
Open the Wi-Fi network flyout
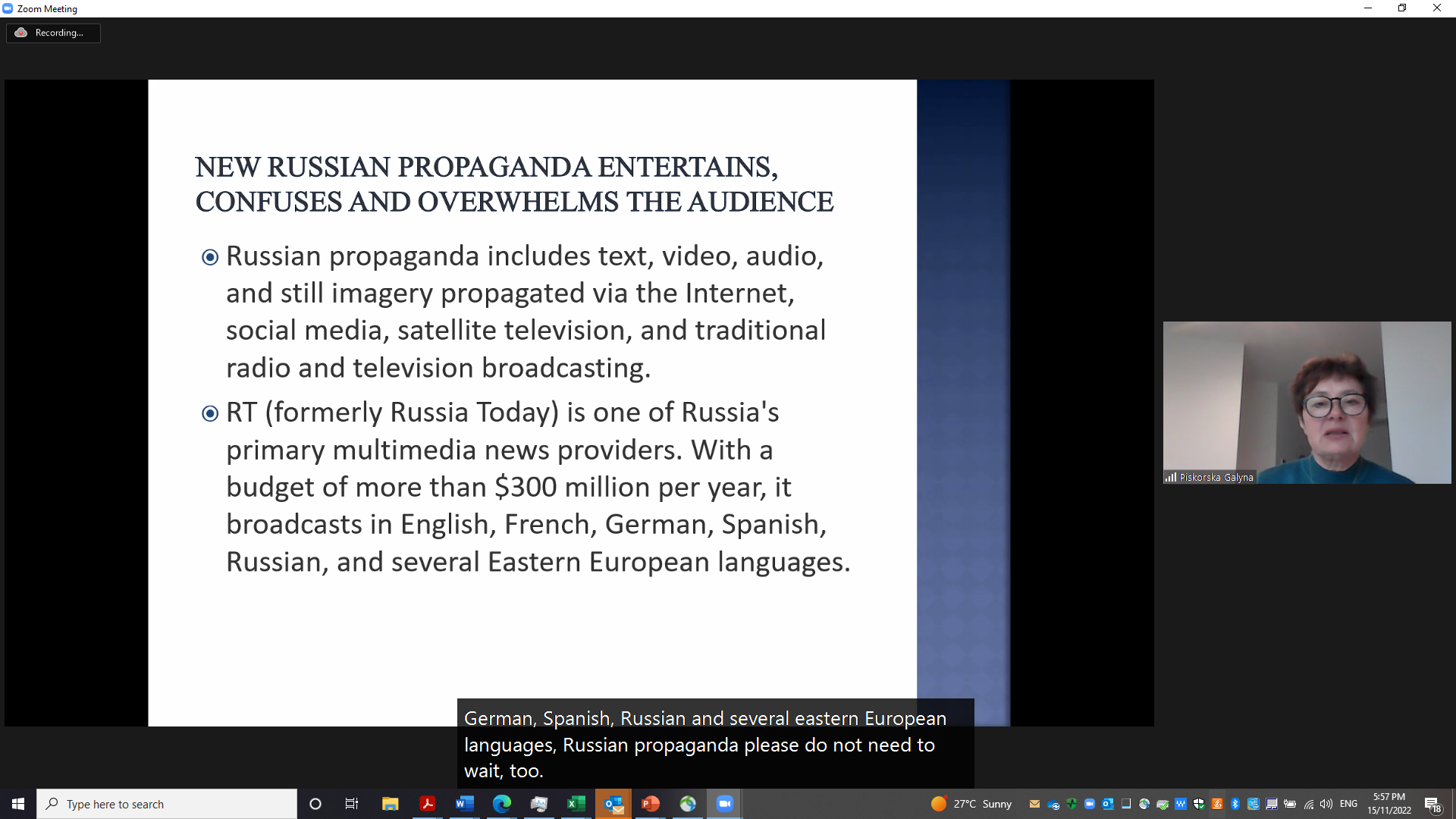click(1309, 804)
